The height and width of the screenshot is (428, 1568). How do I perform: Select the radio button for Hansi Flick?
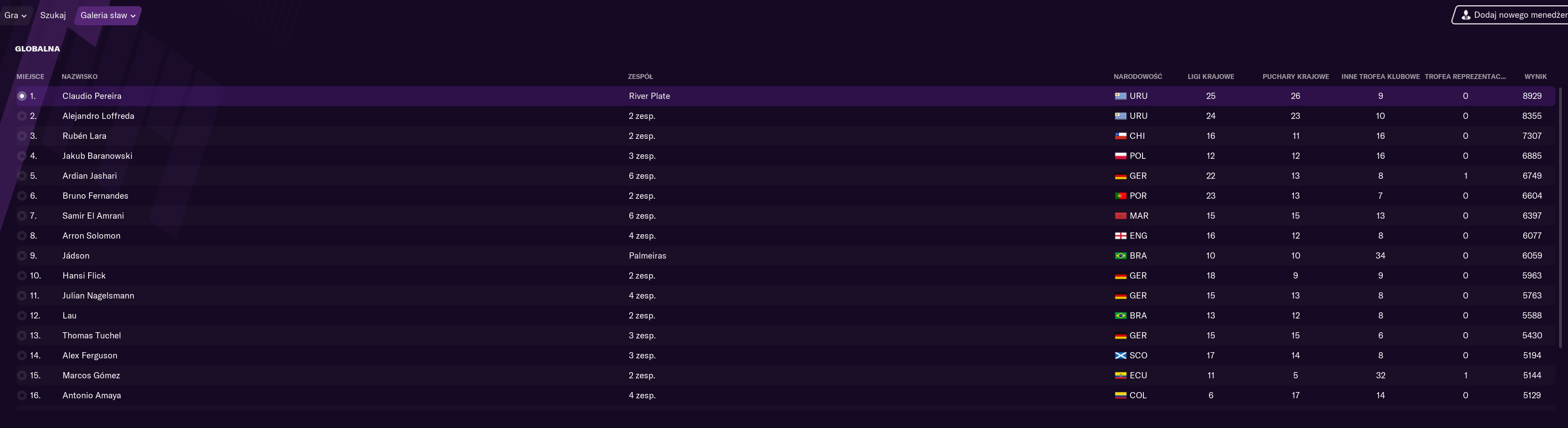coord(22,276)
